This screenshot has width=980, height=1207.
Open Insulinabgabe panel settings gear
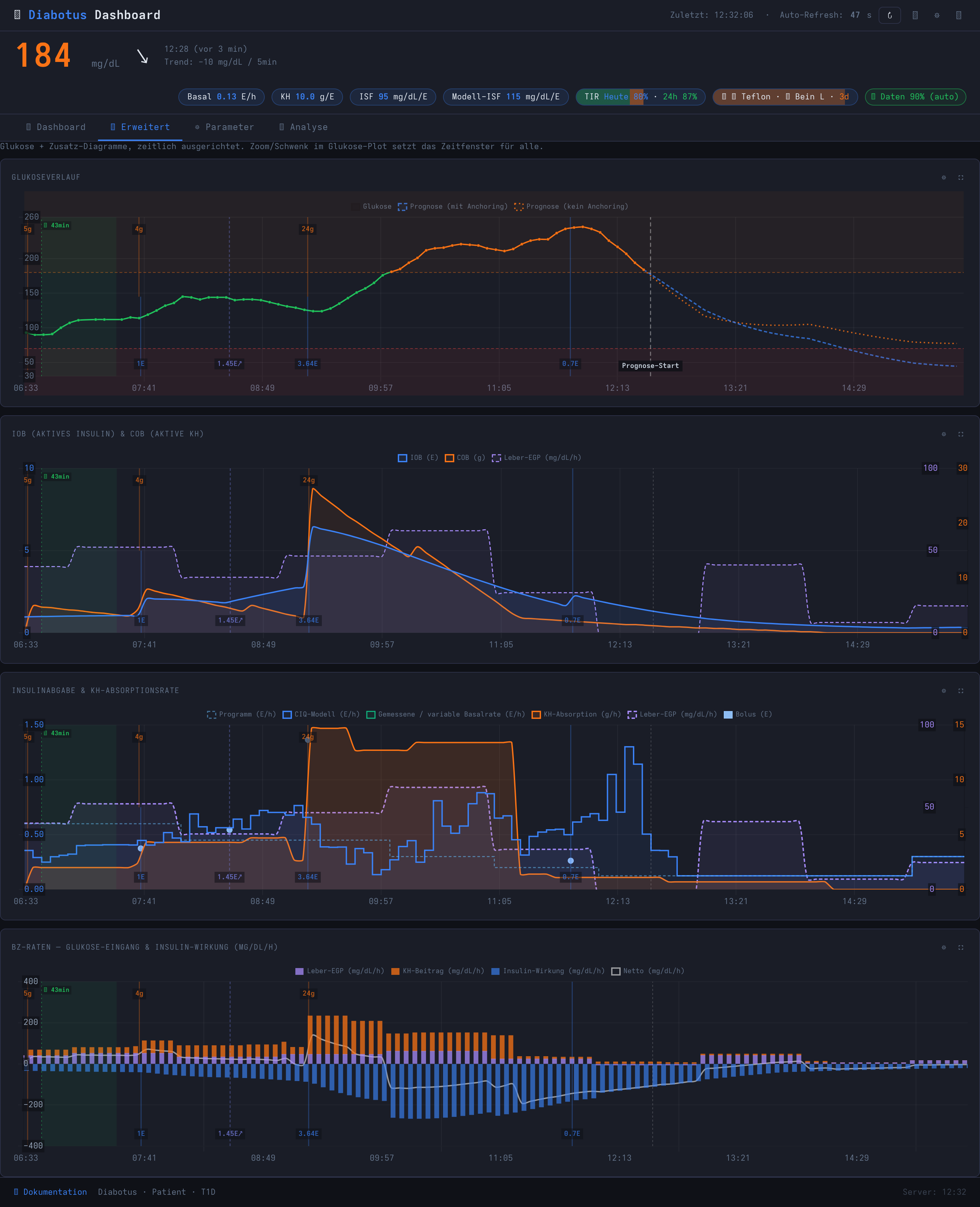point(943,690)
